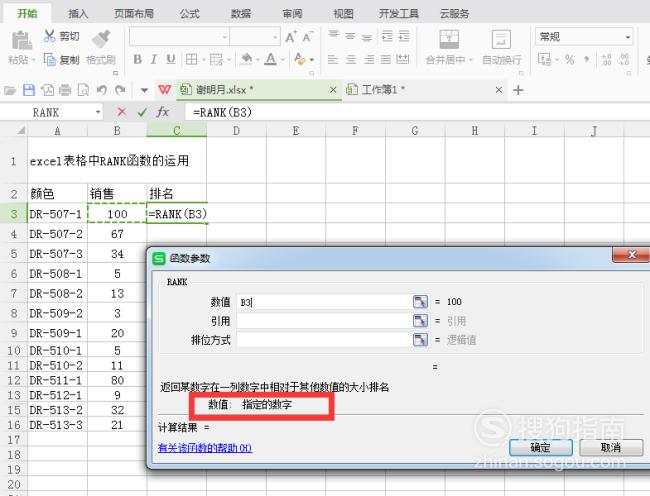Toggle underline formatting (U)
The image size is (650, 496).
pos(170,59)
